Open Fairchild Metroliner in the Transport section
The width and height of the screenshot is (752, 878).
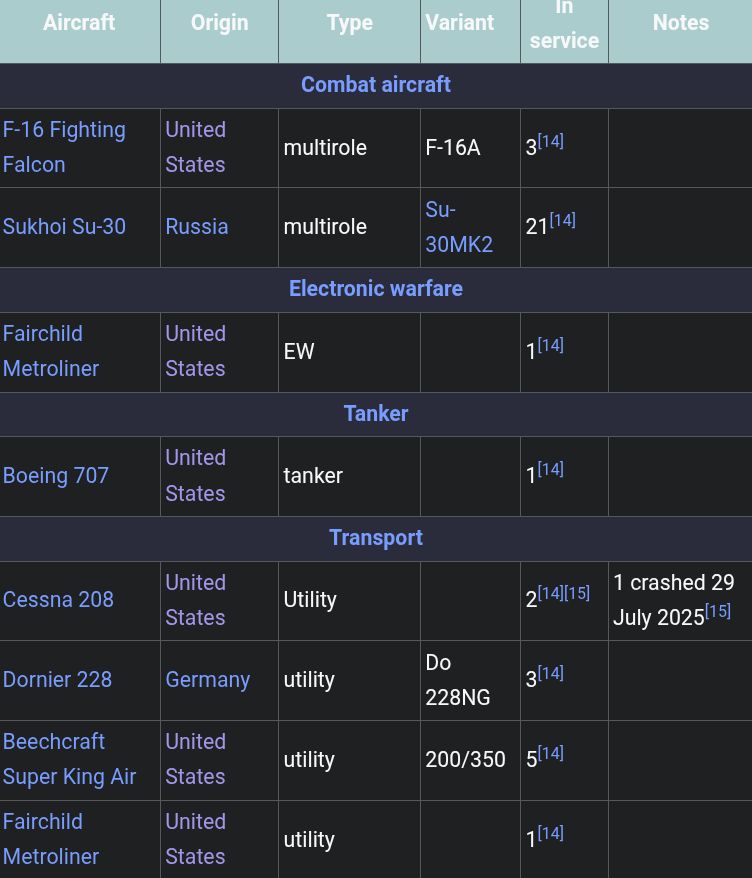pyautogui.click(x=51, y=839)
